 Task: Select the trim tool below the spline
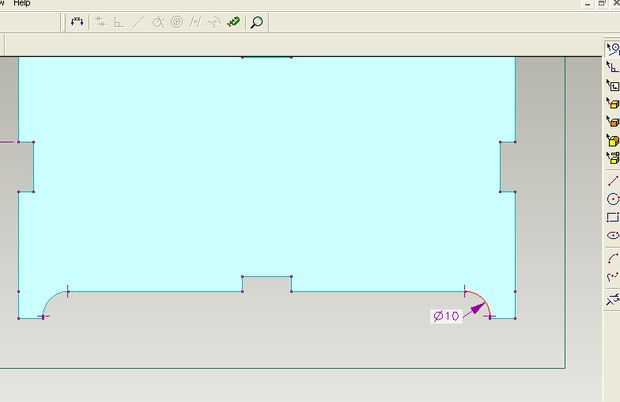pos(613,299)
